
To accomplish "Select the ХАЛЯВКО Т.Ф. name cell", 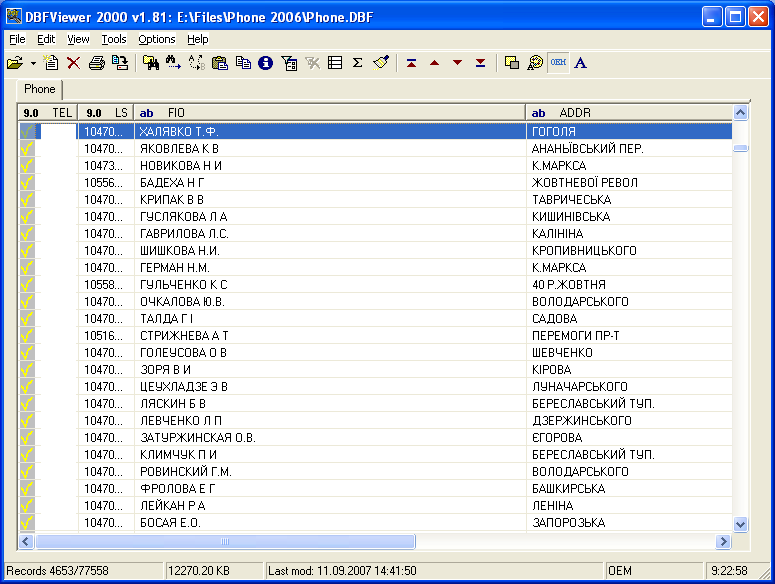I will click(330, 131).
